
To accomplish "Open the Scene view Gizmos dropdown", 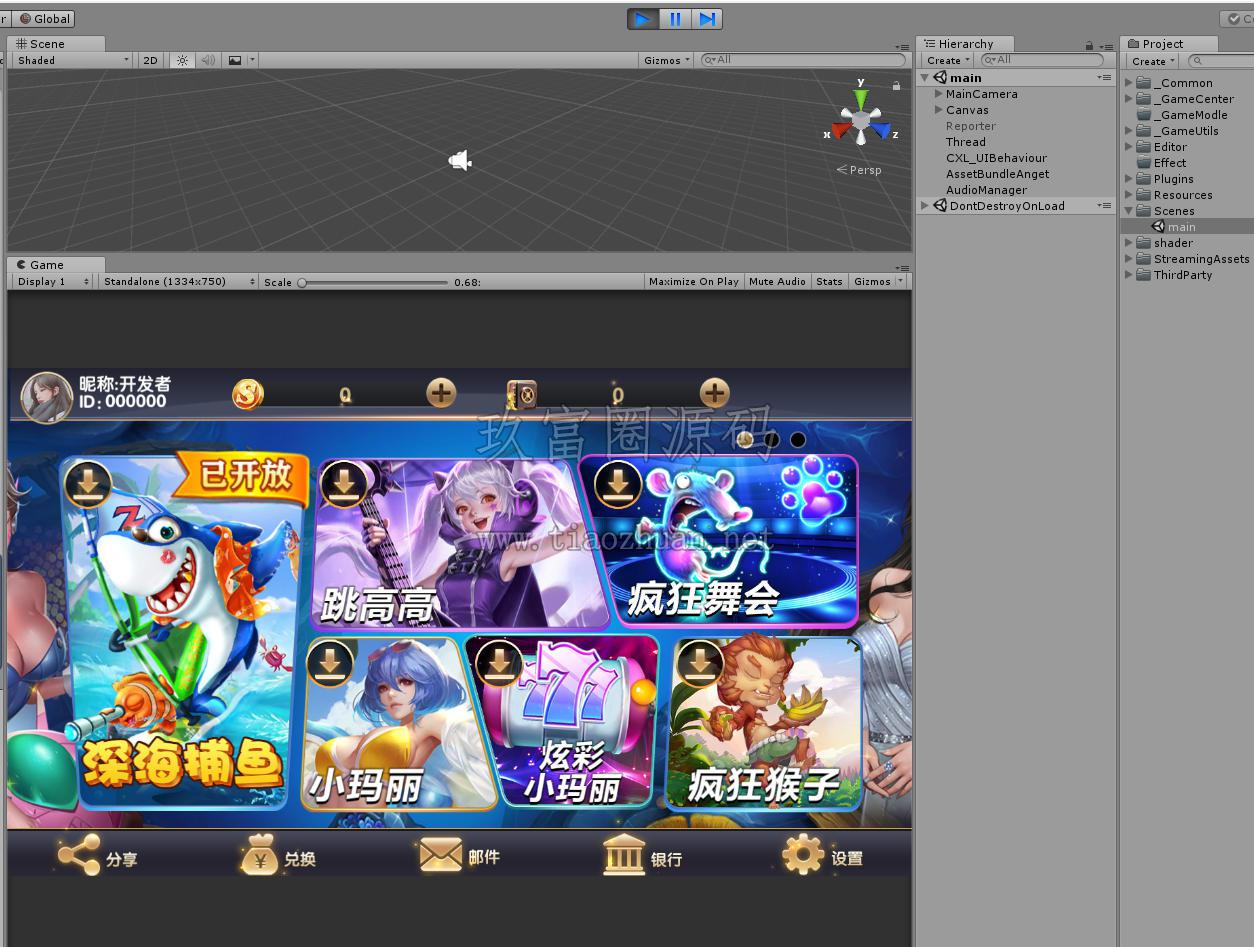I will pyautogui.click(x=667, y=60).
